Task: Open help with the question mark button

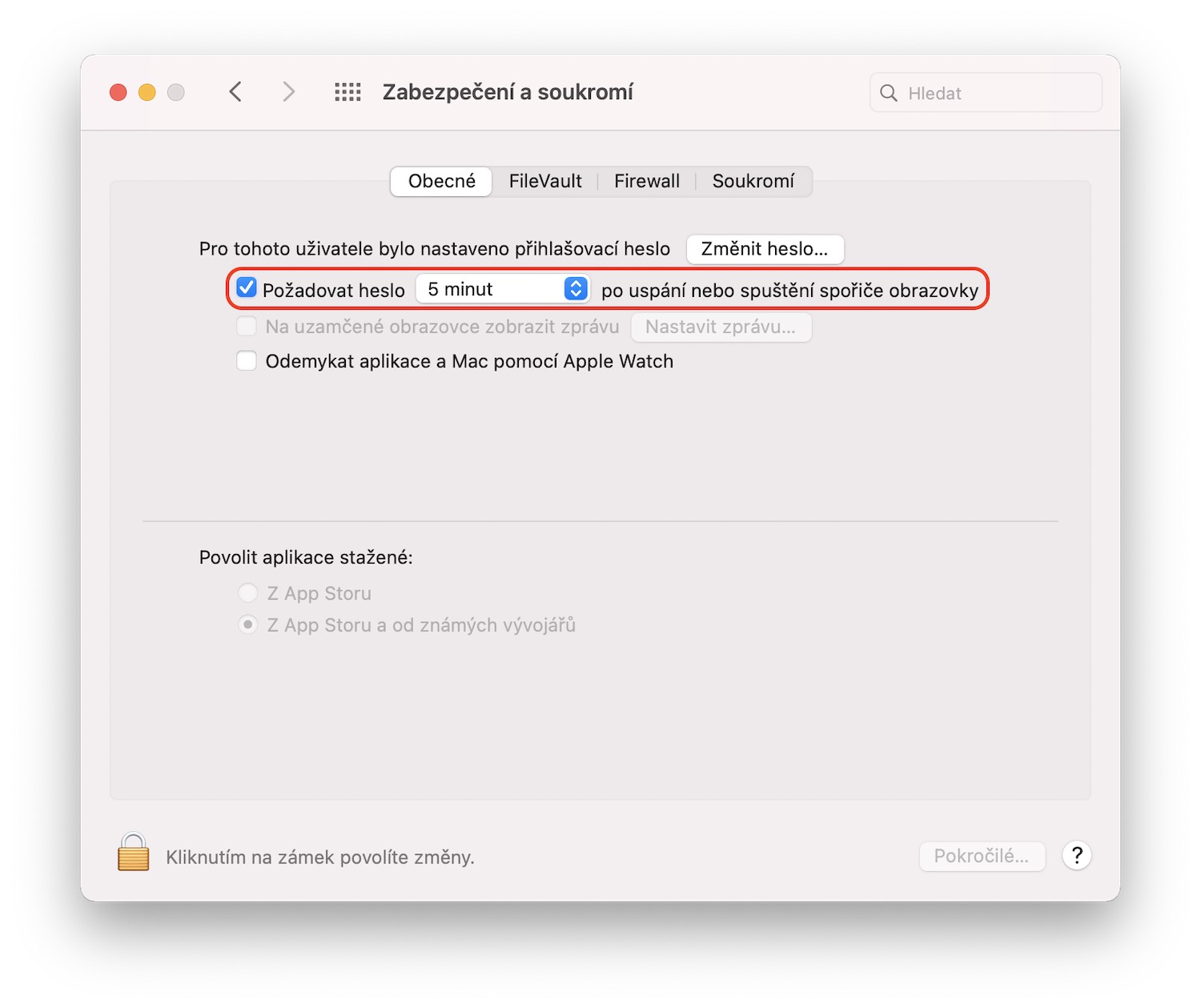Action: click(x=1077, y=856)
